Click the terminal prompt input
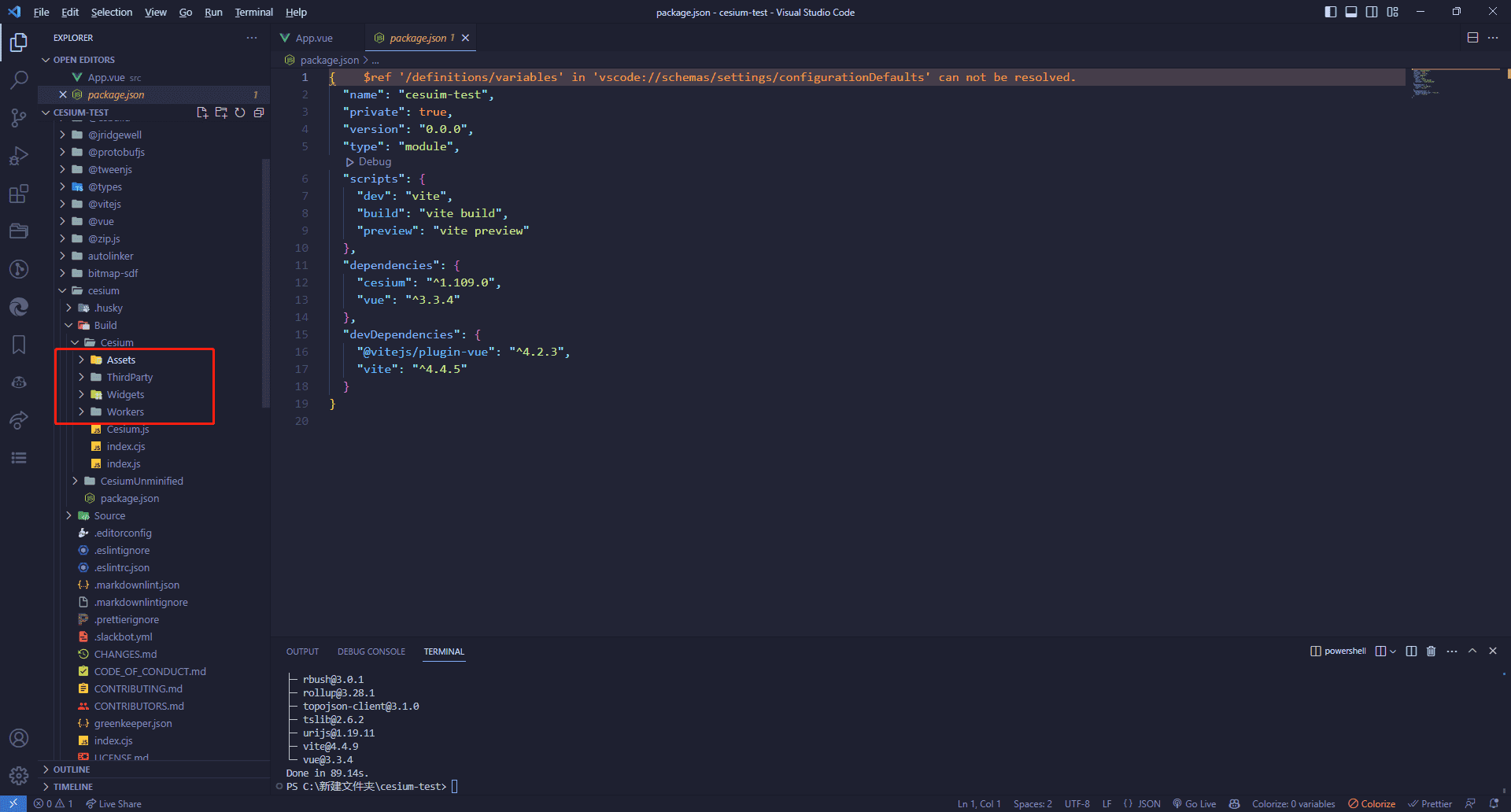The width and height of the screenshot is (1511, 812). coord(454,786)
